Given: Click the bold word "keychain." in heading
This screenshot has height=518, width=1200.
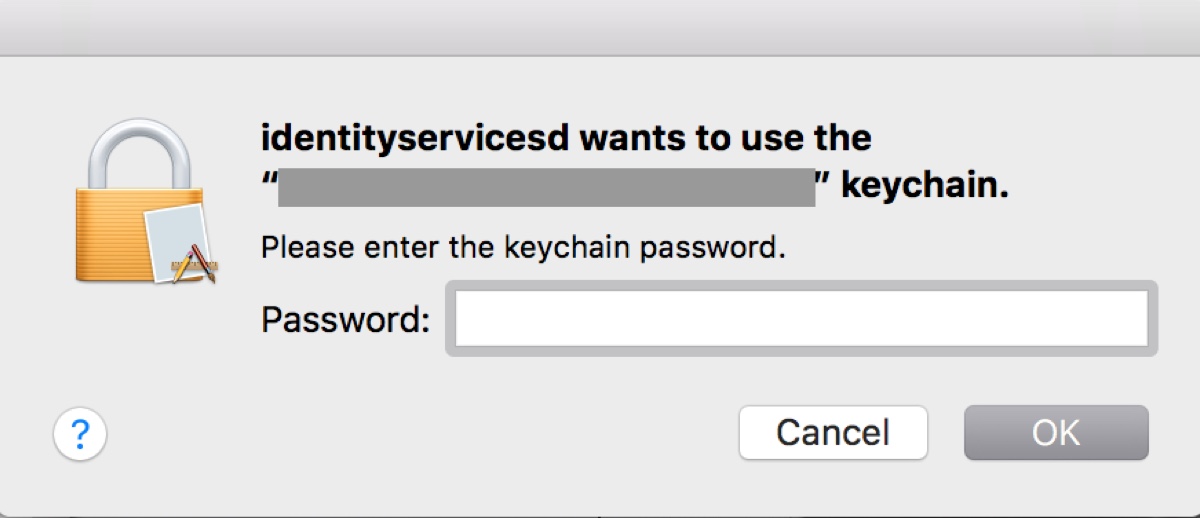Looking at the screenshot, I should (925, 186).
